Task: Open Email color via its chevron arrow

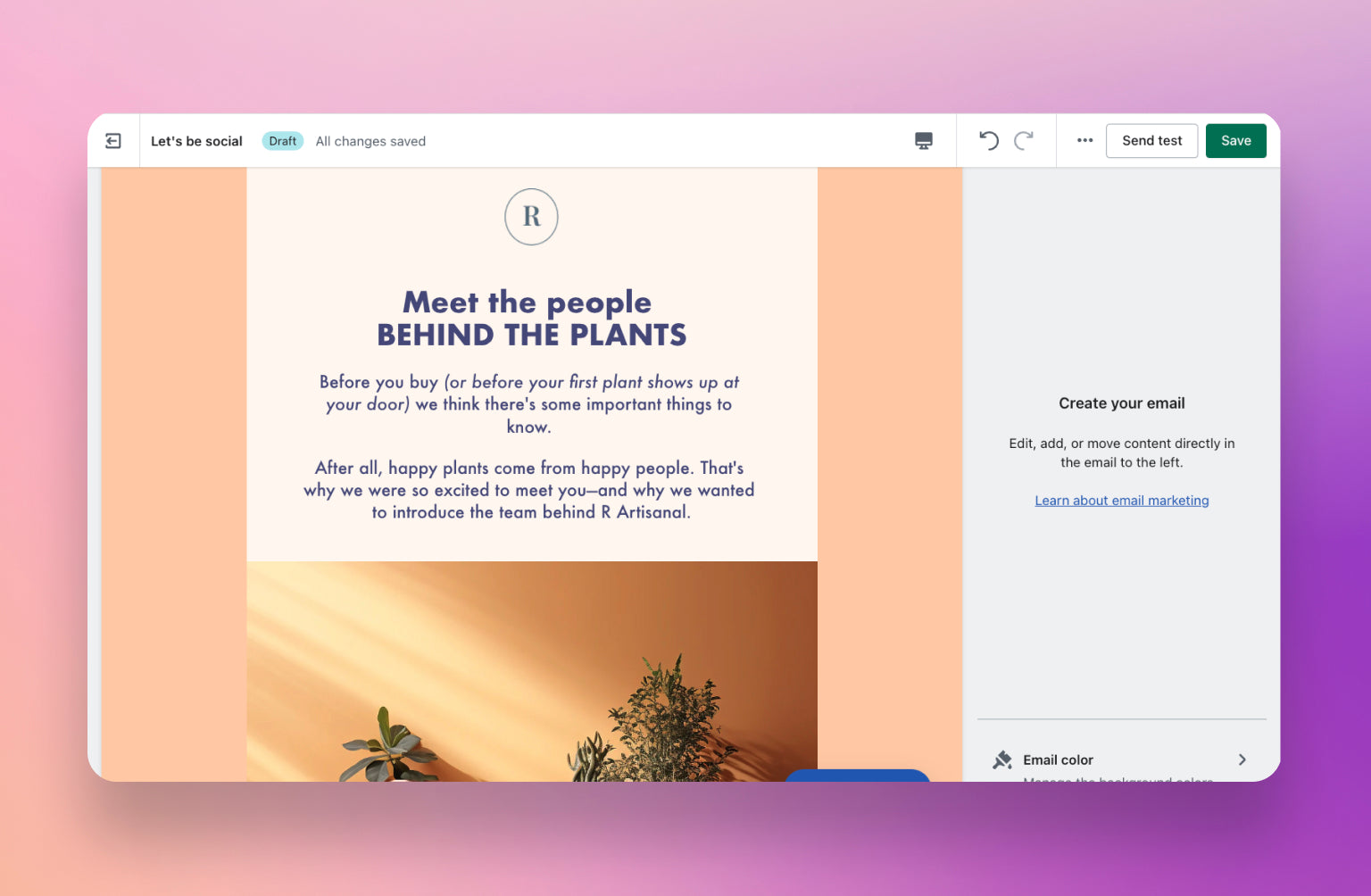Action: click(1242, 759)
